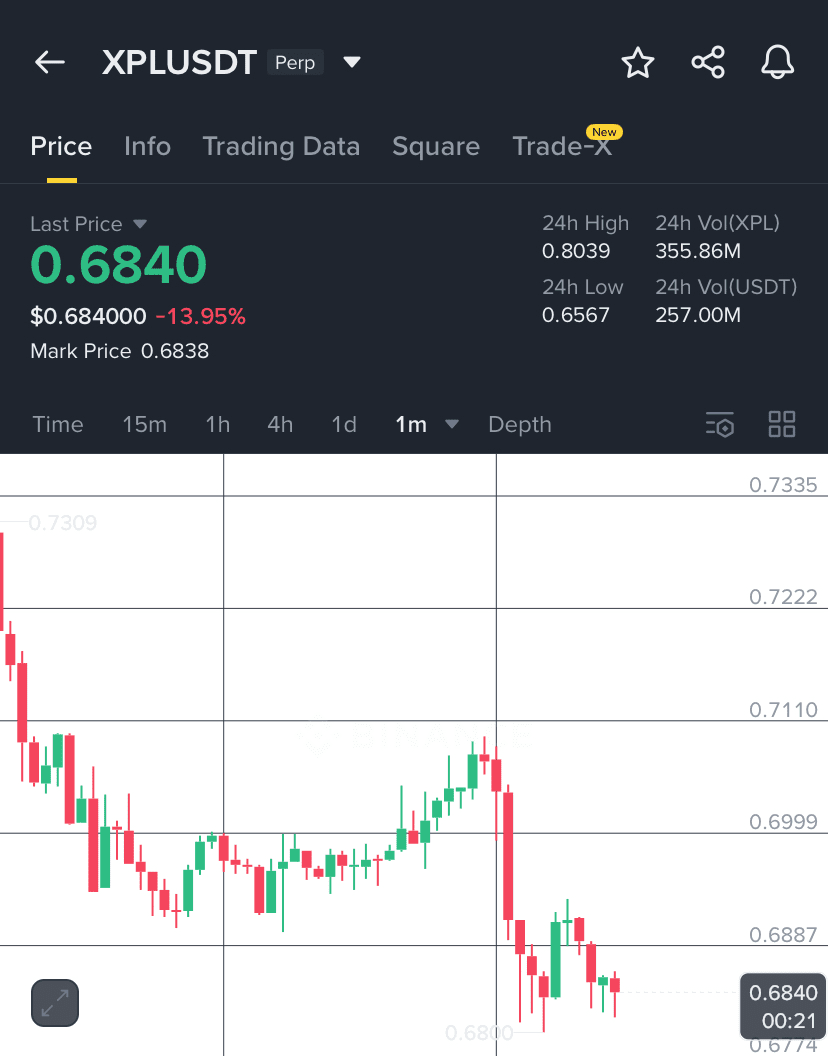This screenshot has width=828, height=1056.
Task: Tap the 0.6800 low marker on chart
Action: click(479, 1032)
